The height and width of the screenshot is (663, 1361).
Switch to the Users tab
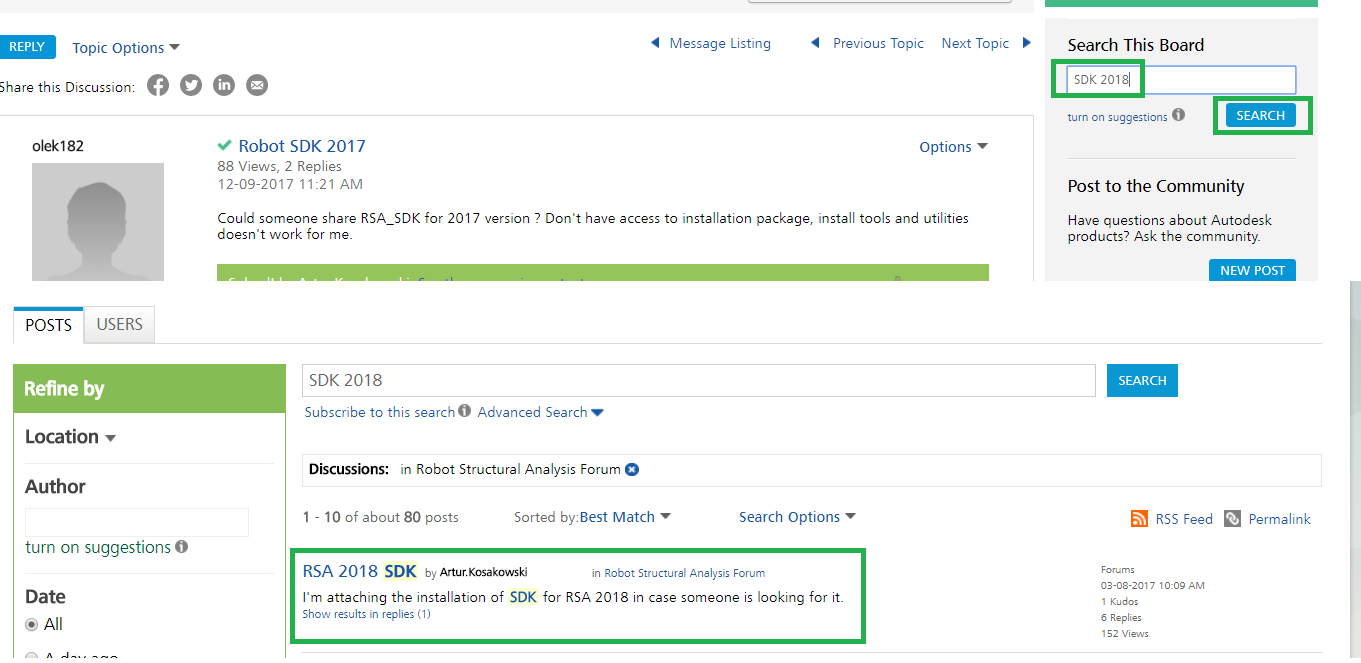[x=119, y=324]
